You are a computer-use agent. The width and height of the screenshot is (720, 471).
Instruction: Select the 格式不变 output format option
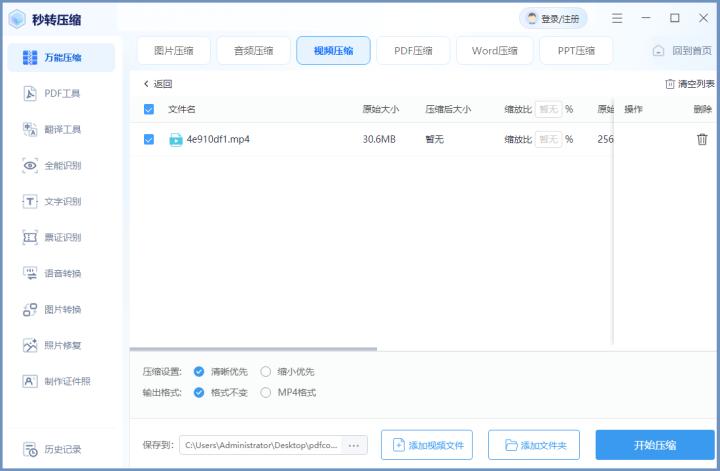(220, 392)
